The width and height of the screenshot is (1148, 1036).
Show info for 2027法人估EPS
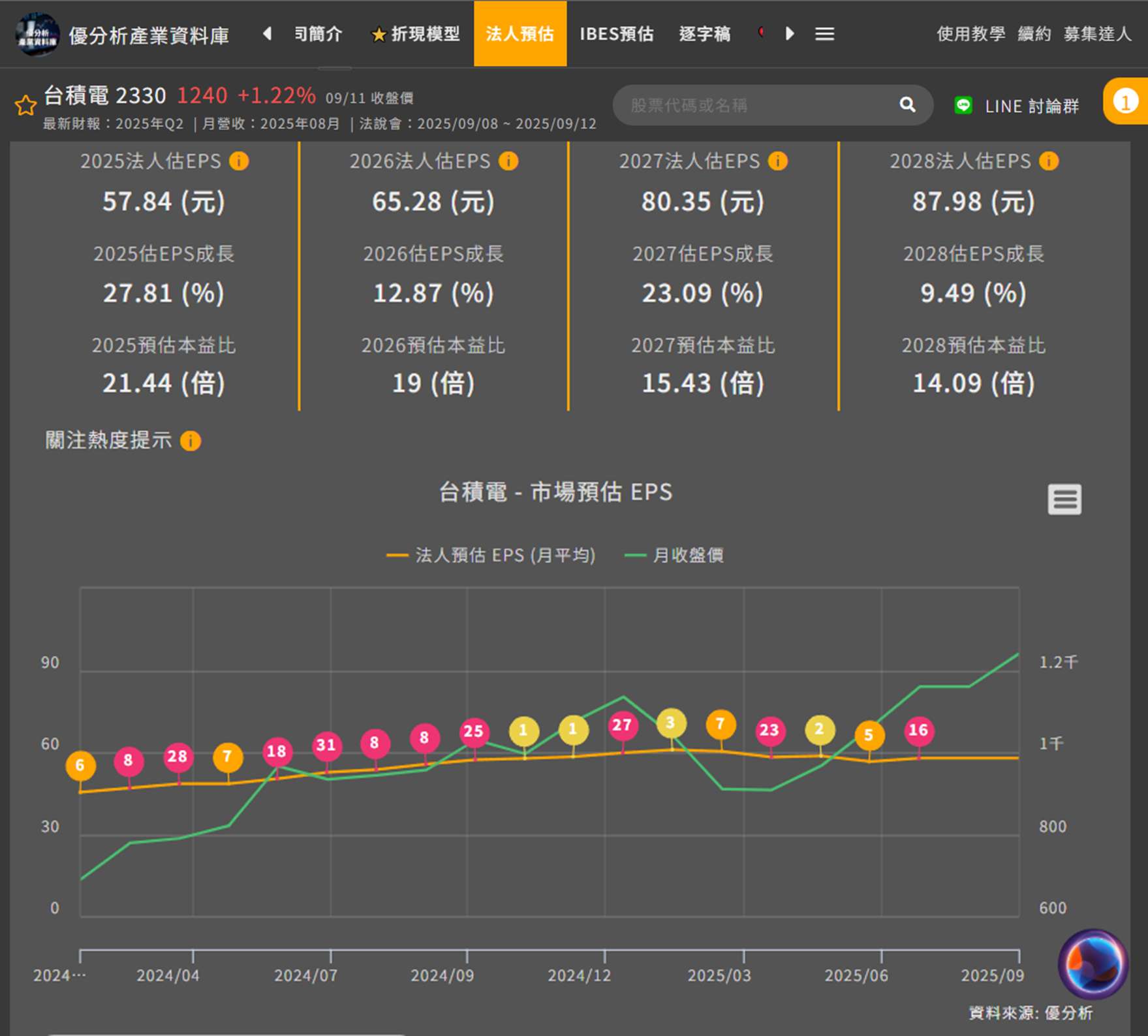pos(778,161)
